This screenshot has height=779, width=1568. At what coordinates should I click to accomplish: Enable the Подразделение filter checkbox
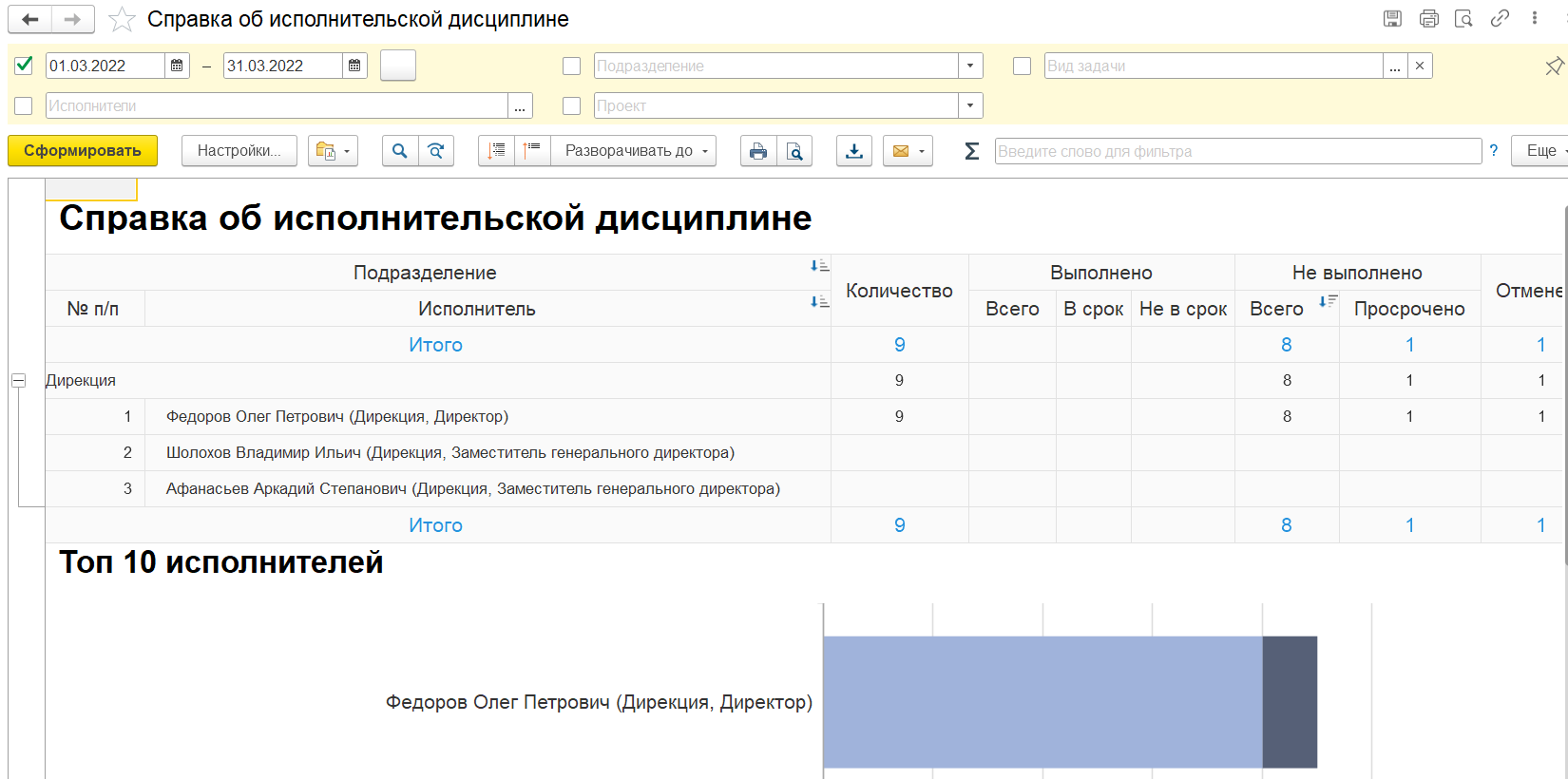(571, 66)
